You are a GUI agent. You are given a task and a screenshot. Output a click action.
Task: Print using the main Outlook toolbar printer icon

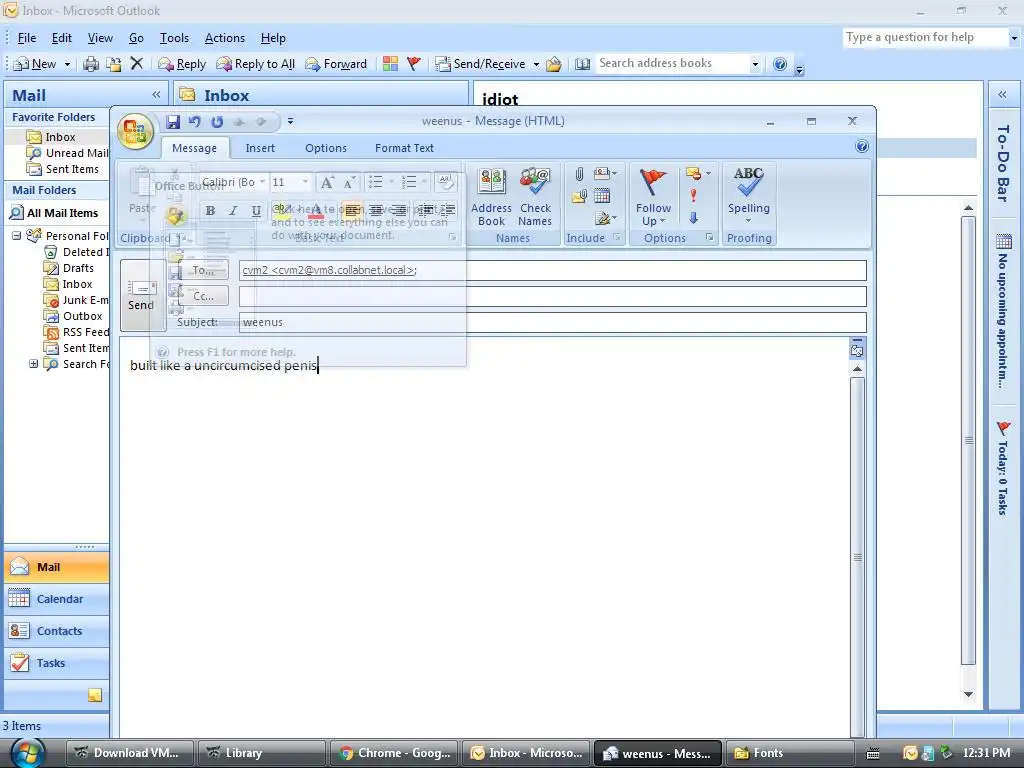(91, 64)
